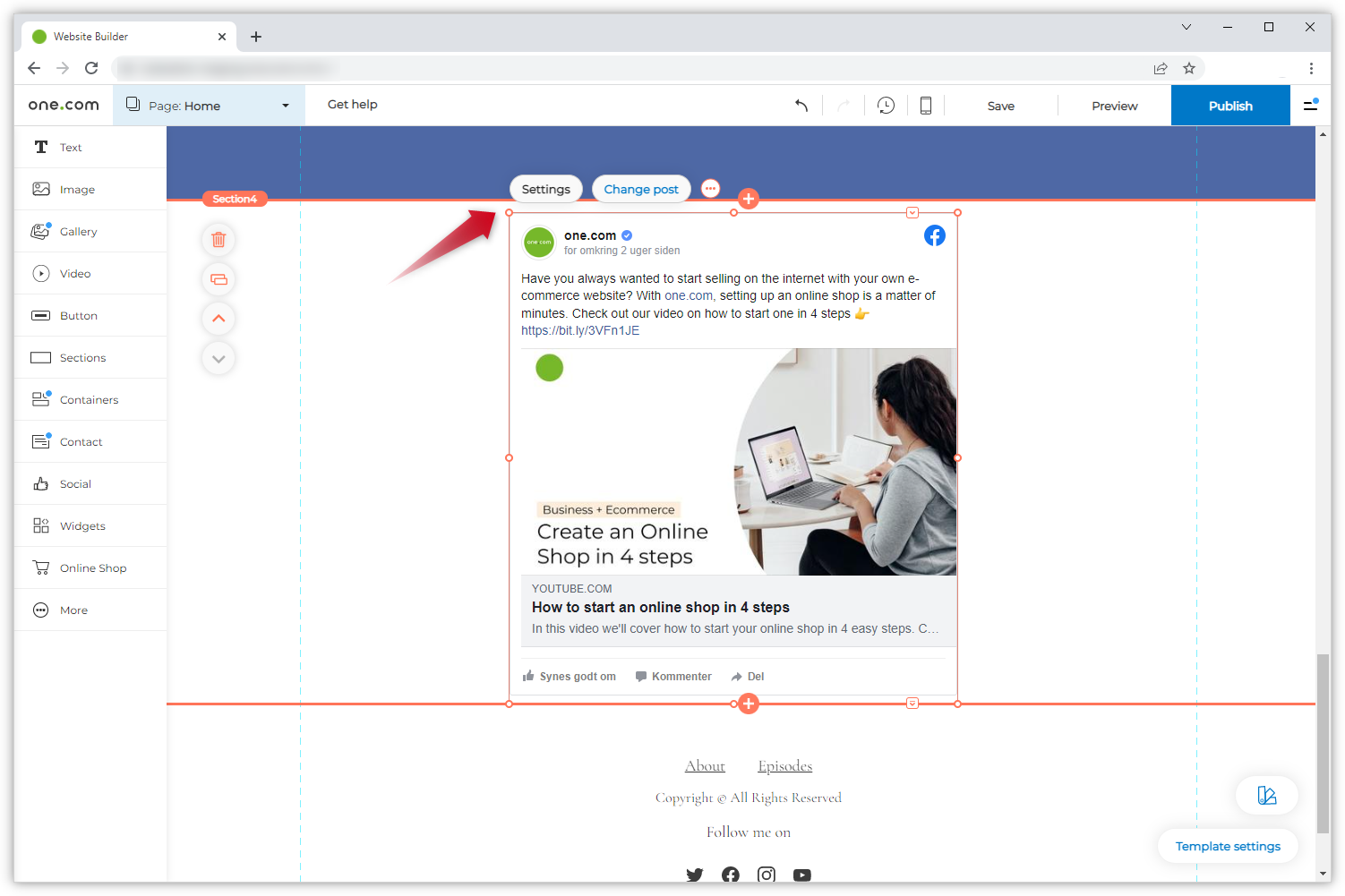Open the Page: Home dropdown
The width and height of the screenshot is (1345, 896).
point(209,105)
